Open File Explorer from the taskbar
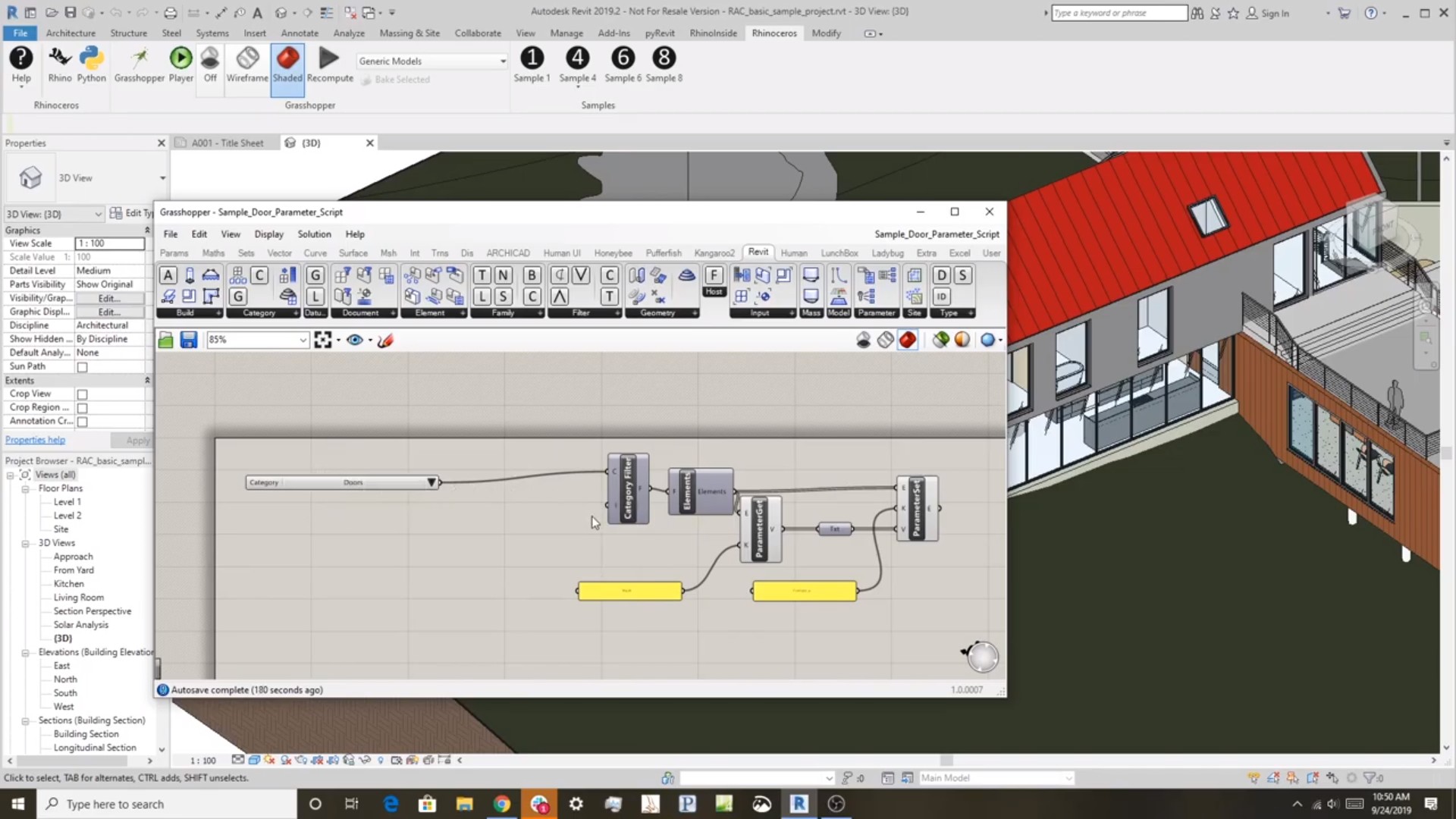This screenshot has width=1456, height=819. [x=465, y=804]
